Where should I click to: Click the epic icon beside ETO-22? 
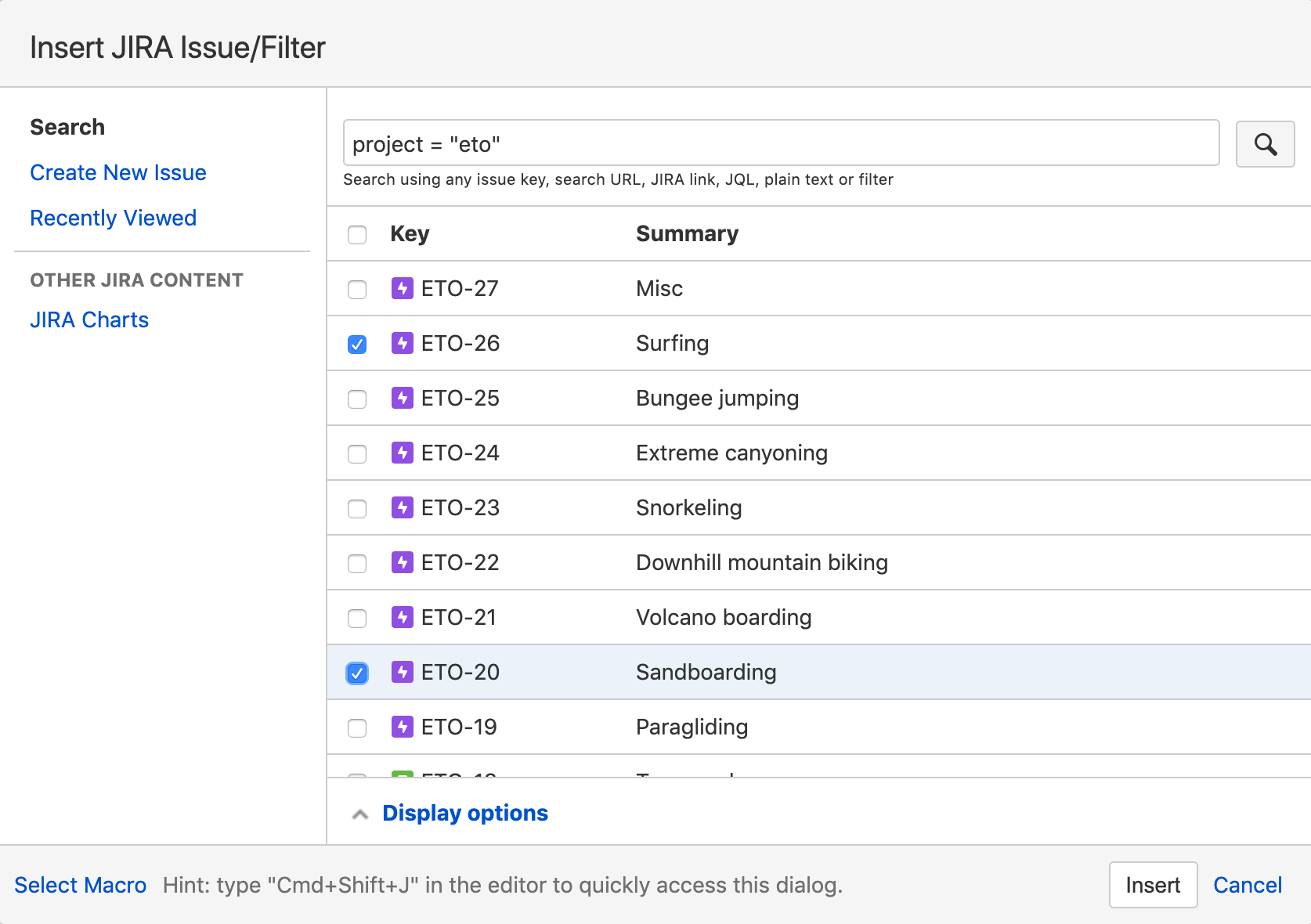coord(403,562)
